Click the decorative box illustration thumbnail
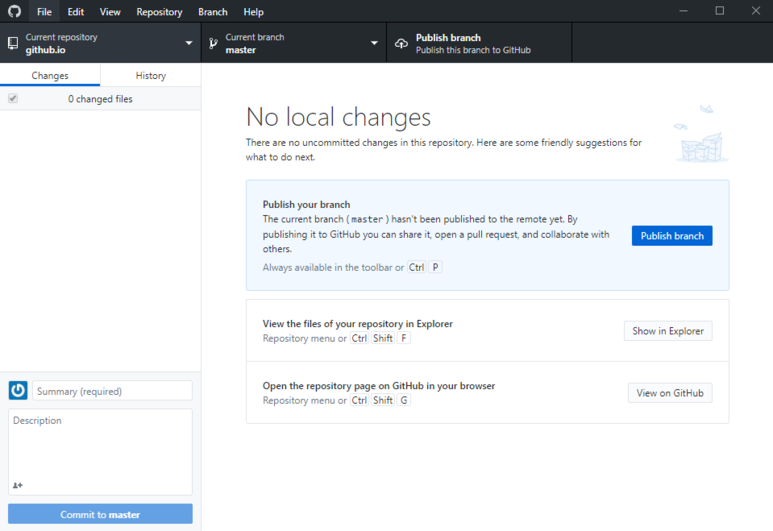 (x=702, y=134)
